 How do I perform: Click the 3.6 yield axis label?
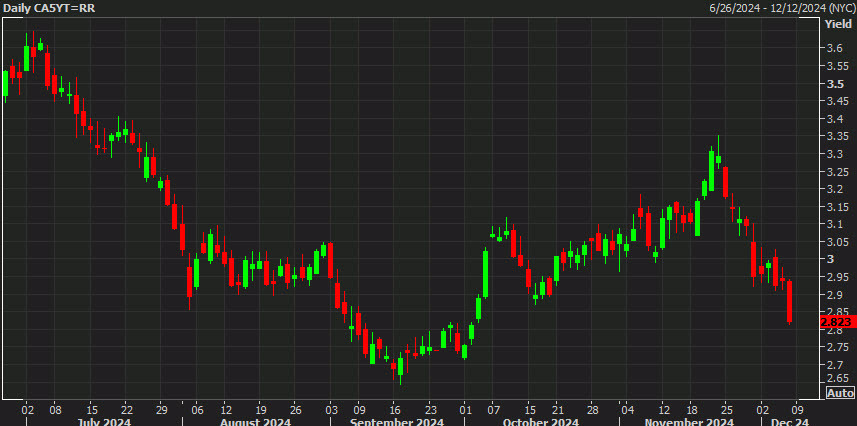click(835, 48)
